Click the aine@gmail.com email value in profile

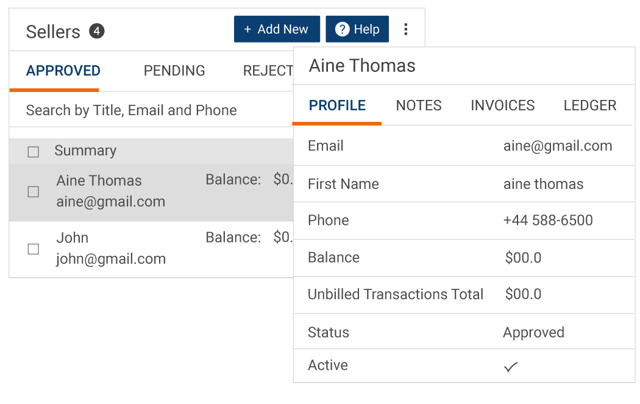pos(557,146)
